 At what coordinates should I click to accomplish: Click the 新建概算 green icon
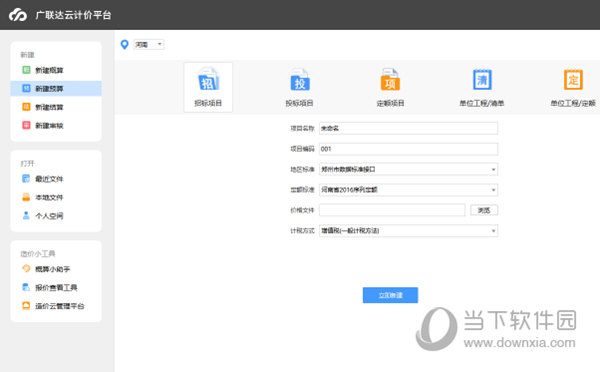(26, 70)
